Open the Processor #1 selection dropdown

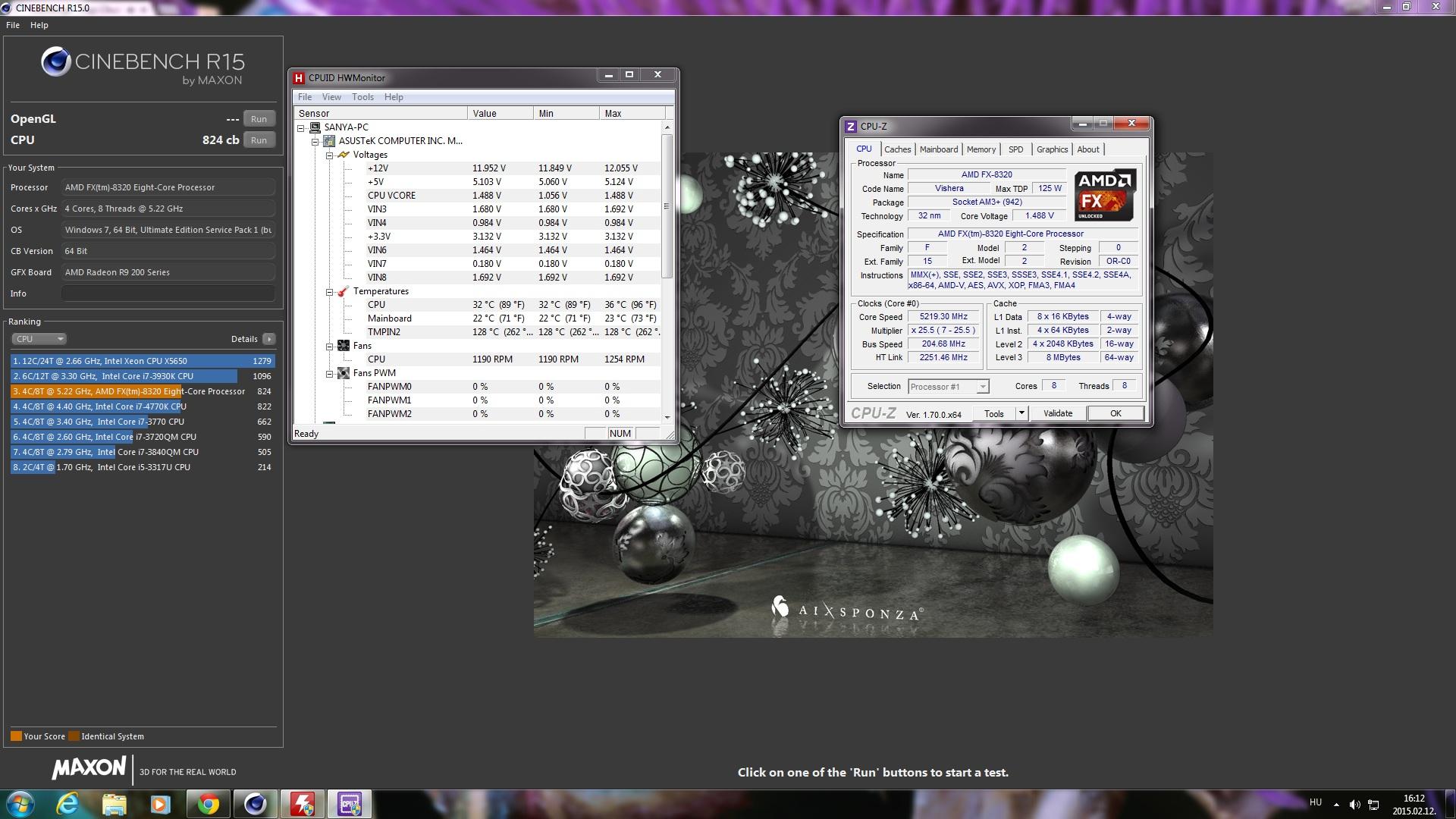948,387
